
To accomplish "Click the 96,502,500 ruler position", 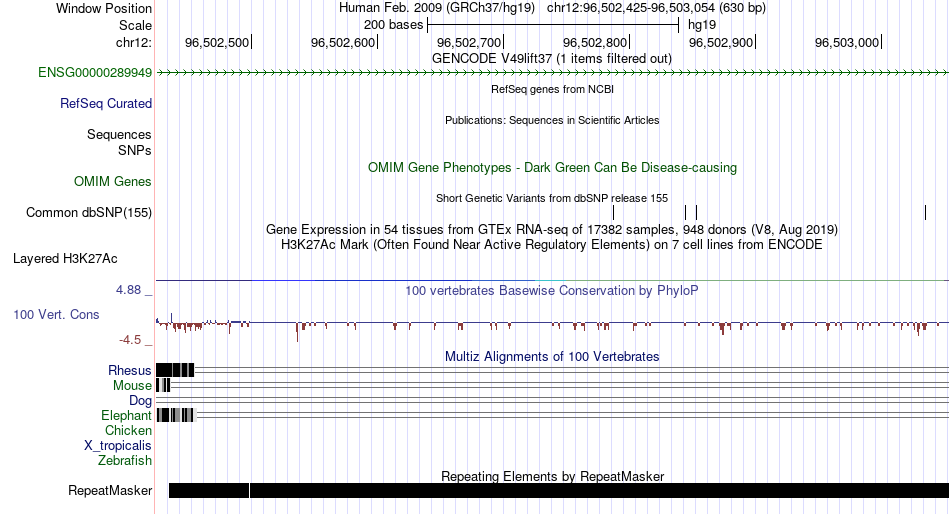I will coord(218,42).
